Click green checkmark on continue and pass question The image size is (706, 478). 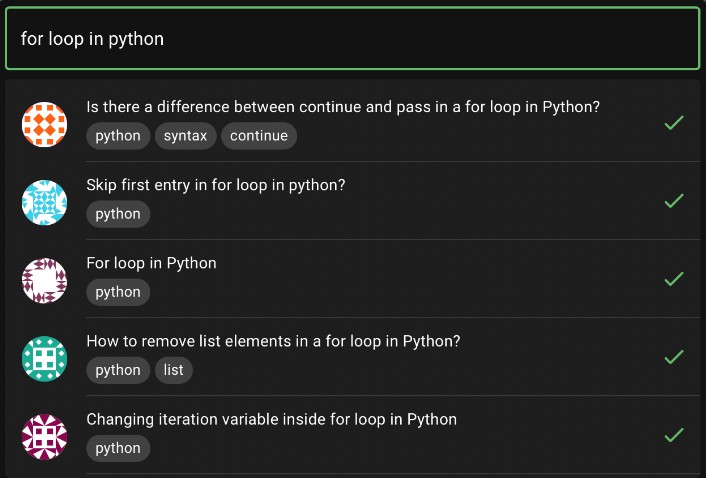(x=674, y=123)
